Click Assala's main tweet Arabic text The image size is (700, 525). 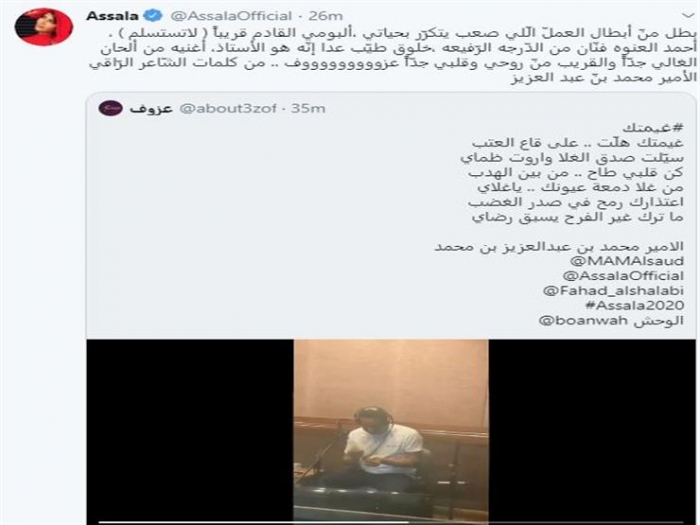[x=393, y=55]
